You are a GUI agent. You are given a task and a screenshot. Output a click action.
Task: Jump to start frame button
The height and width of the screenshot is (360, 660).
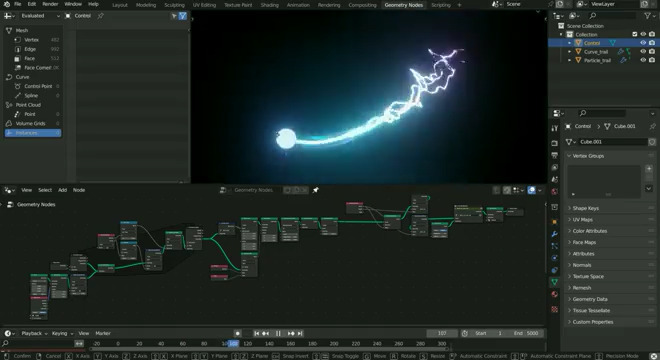(x=256, y=333)
